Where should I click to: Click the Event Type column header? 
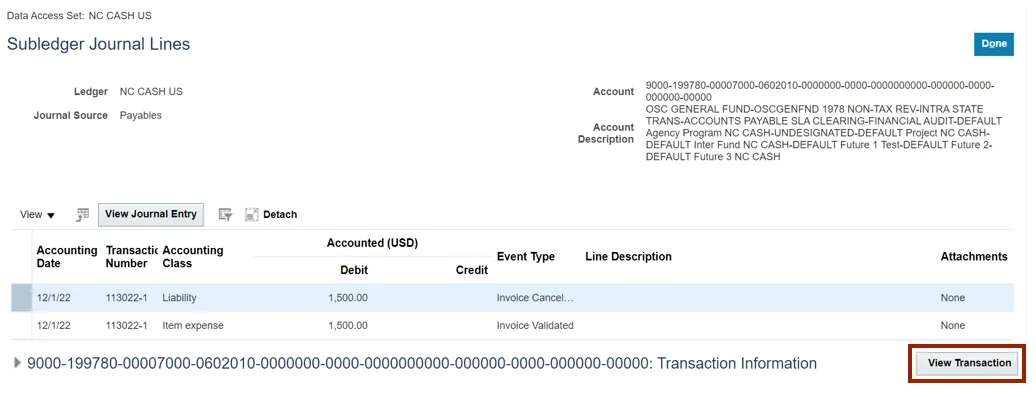point(526,256)
